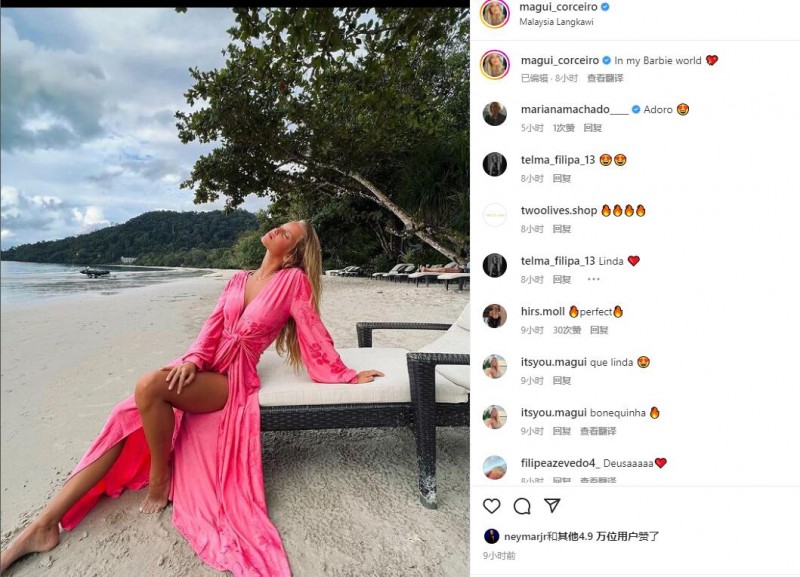The height and width of the screenshot is (577, 800).
Task: Open three-dot options on telma_filipa_13 Linda comment
Action: [x=593, y=279]
